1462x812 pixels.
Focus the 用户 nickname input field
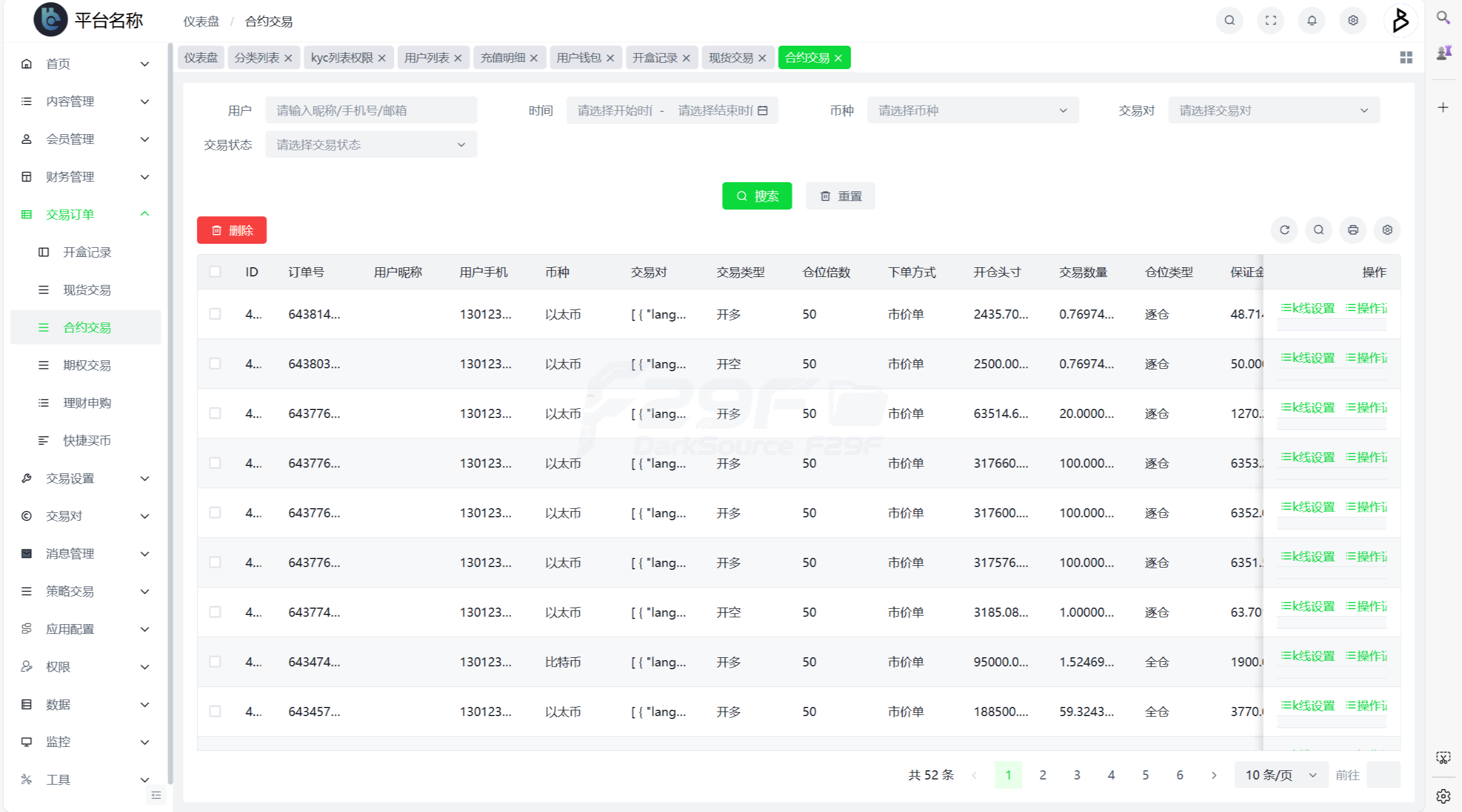coord(371,110)
